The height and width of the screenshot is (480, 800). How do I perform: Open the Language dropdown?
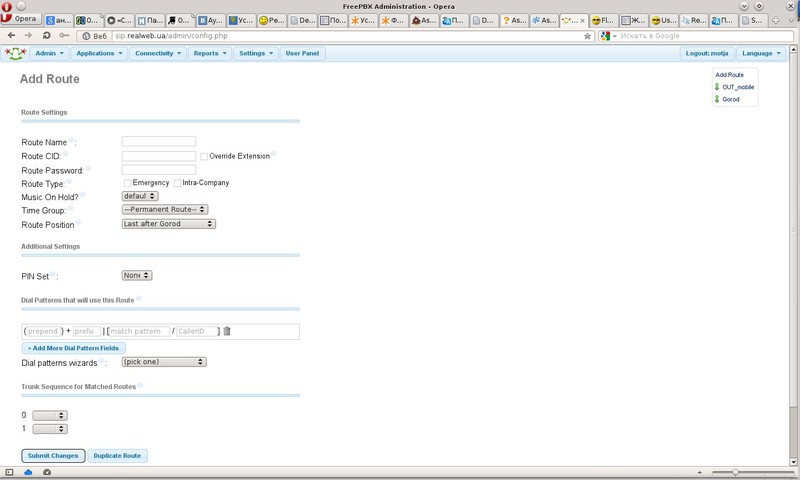761,53
